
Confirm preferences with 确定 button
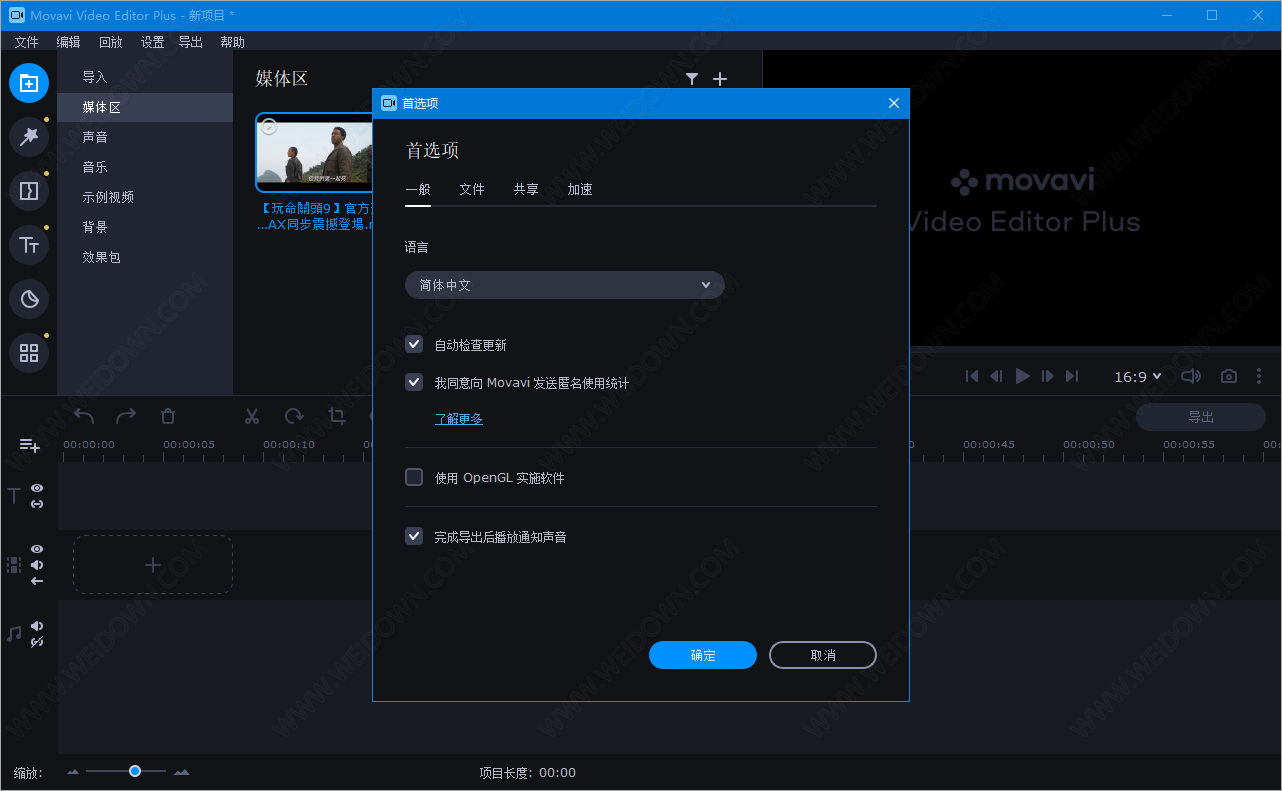point(703,655)
